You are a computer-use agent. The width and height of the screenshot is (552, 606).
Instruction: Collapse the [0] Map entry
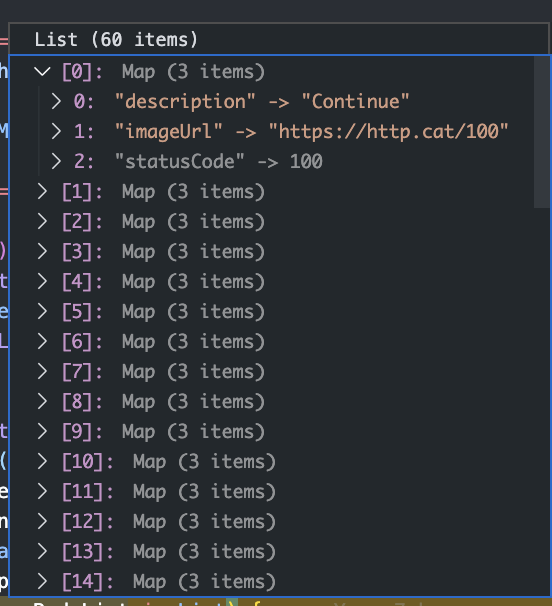pyautogui.click(x=42, y=71)
